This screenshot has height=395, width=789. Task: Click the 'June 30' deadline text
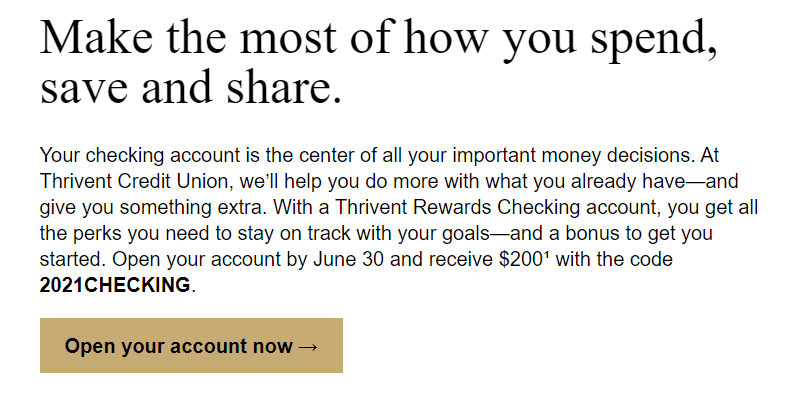tap(349, 260)
